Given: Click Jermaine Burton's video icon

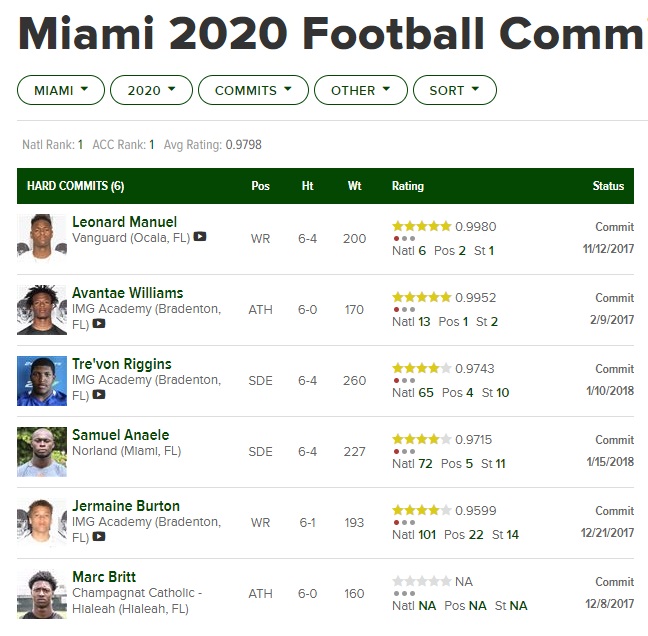Looking at the screenshot, I should pyautogui.click(x=99, y=537).
